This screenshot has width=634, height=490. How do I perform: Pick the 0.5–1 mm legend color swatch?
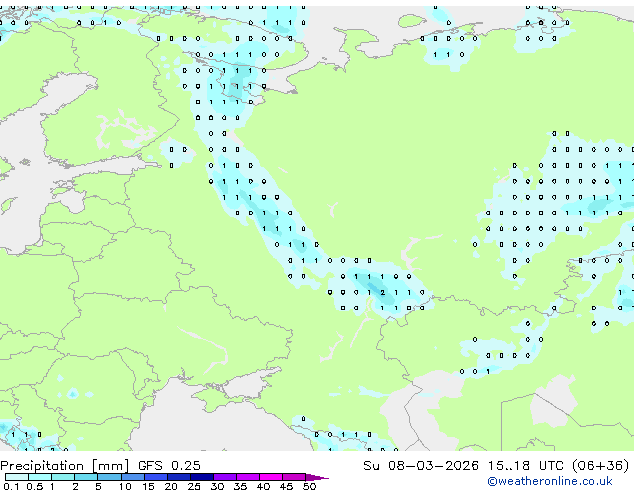click(40, 477)
